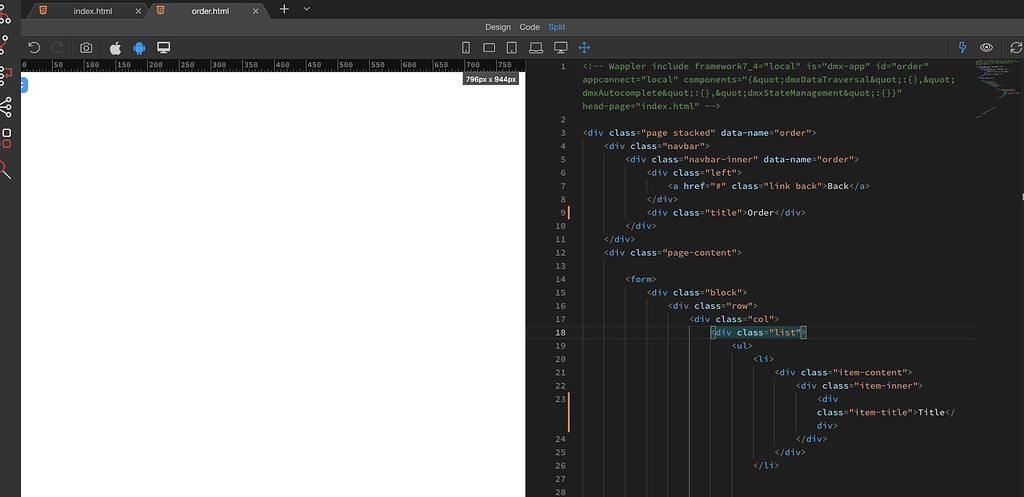Select the desktop theme monitor icon

pos(163,48)
